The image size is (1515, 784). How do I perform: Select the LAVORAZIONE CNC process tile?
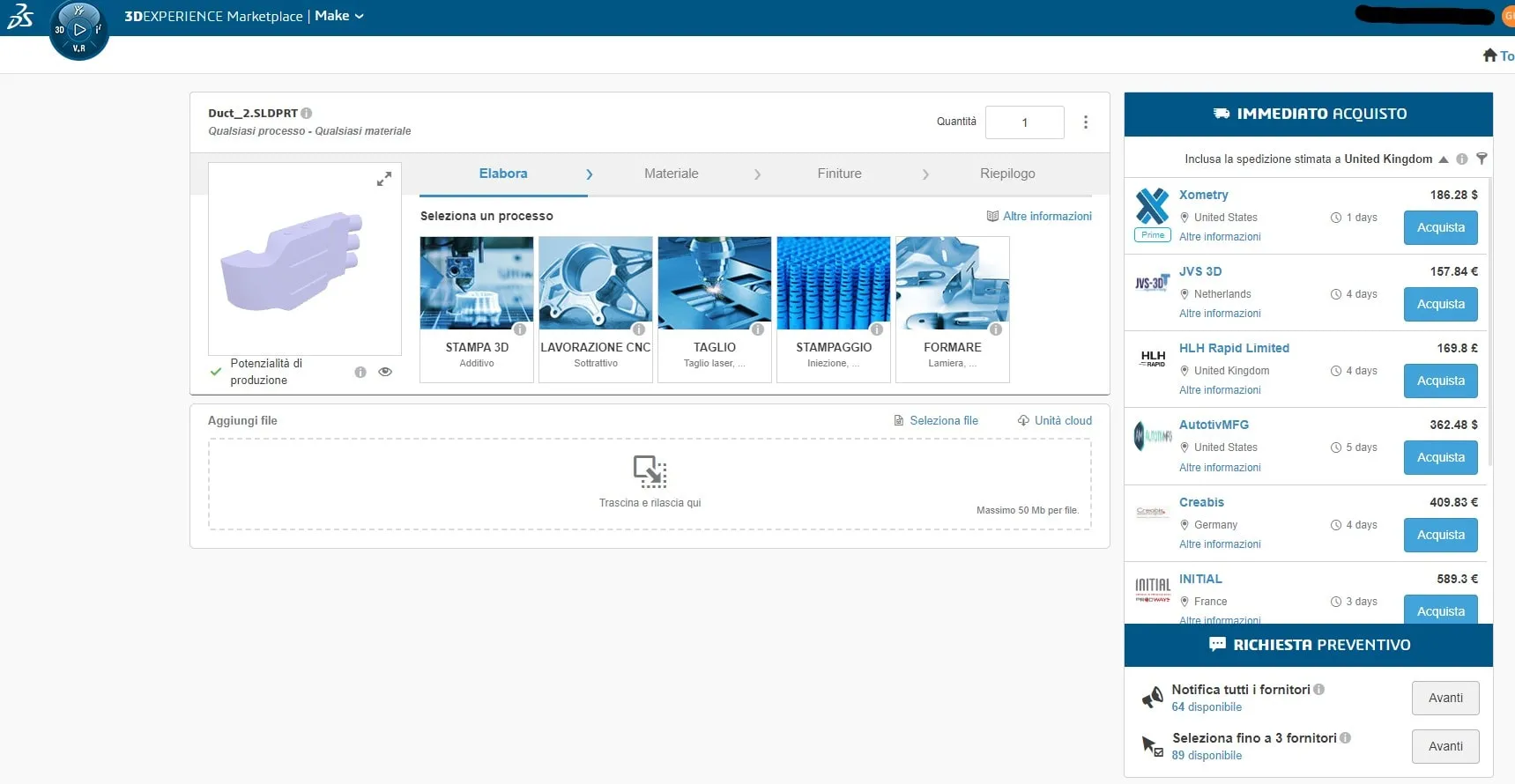596,308
